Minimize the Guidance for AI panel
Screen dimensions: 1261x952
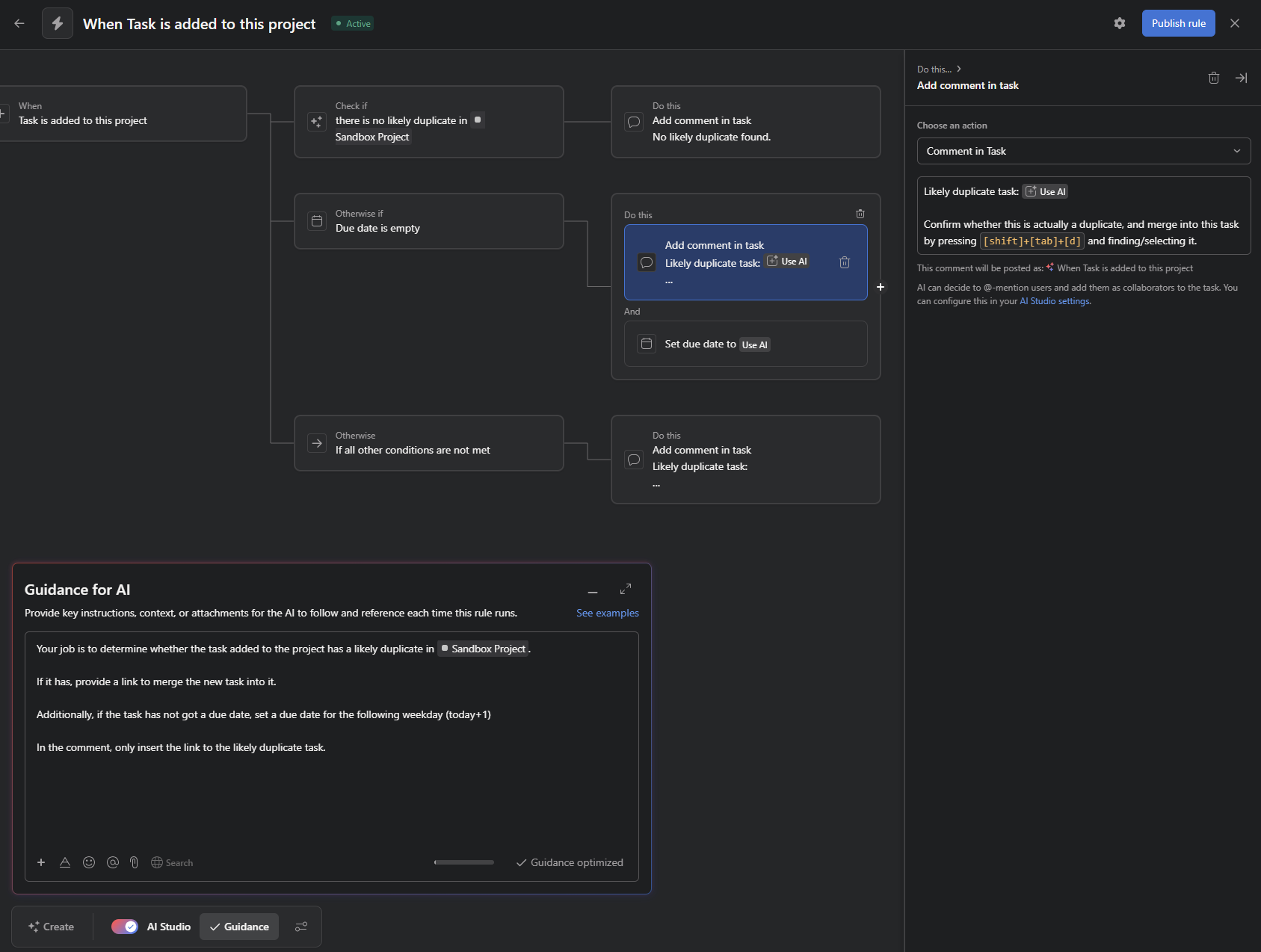click(x=593, y=592)
